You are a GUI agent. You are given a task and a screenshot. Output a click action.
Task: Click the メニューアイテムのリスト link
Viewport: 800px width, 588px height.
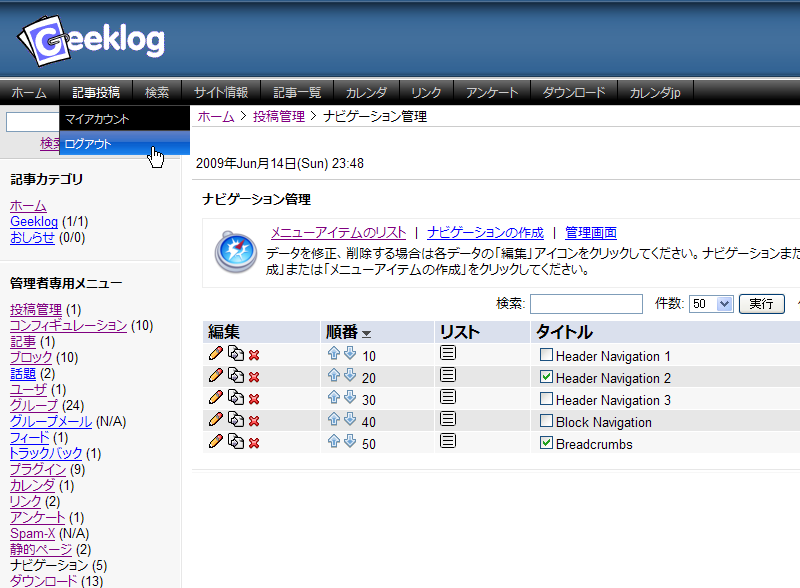click(338, 232)
